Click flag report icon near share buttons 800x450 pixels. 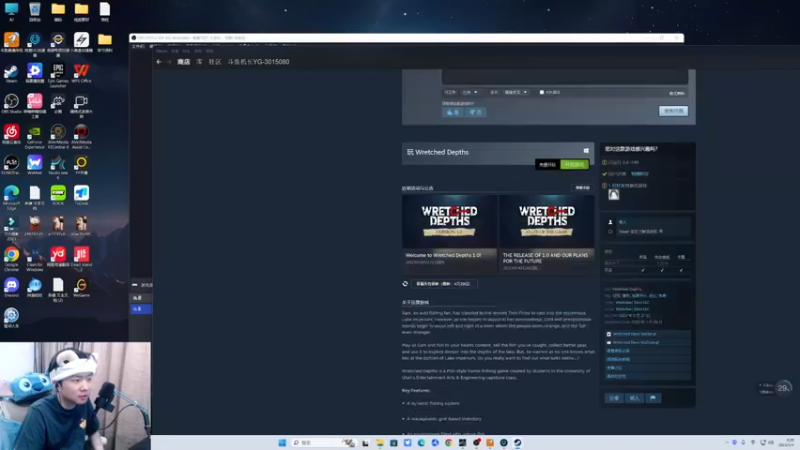(x=653, y=398)
